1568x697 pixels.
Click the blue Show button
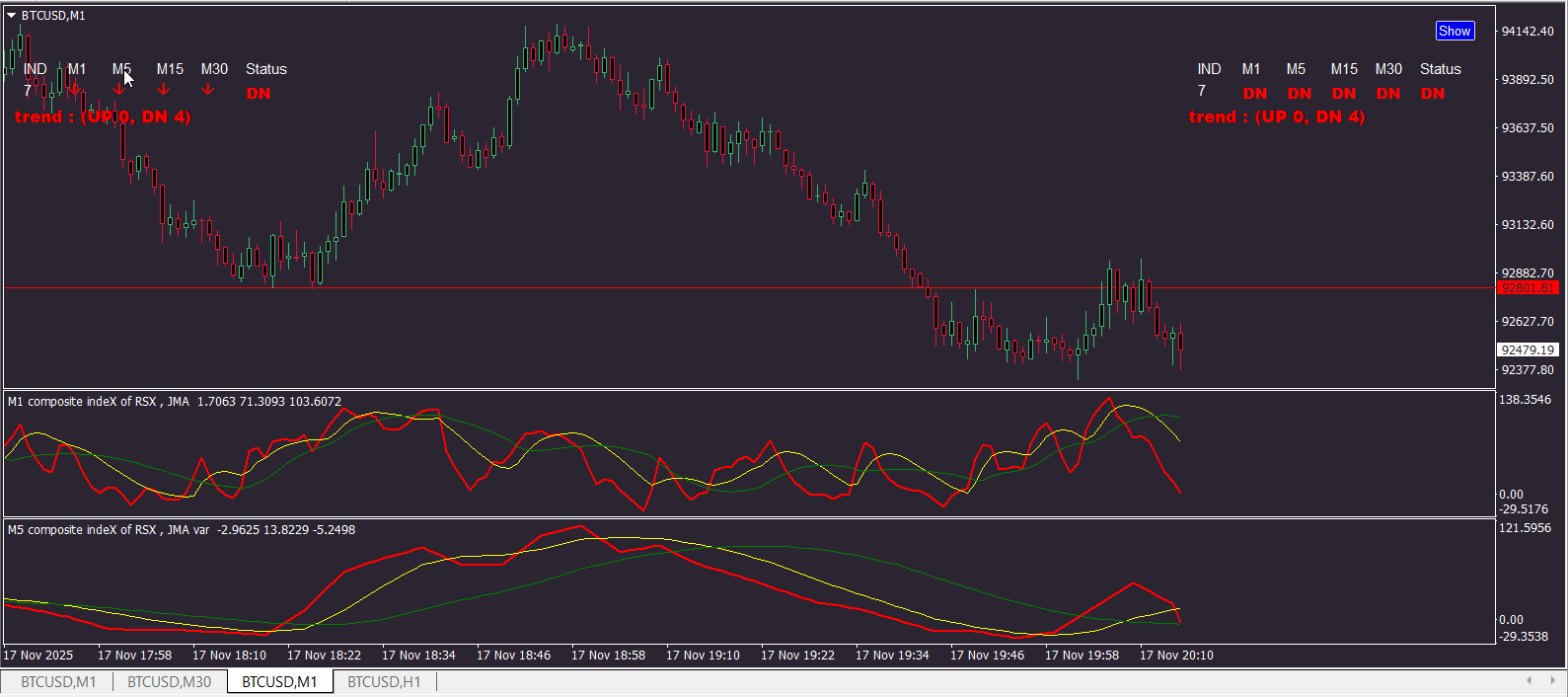click(1454, 31)
